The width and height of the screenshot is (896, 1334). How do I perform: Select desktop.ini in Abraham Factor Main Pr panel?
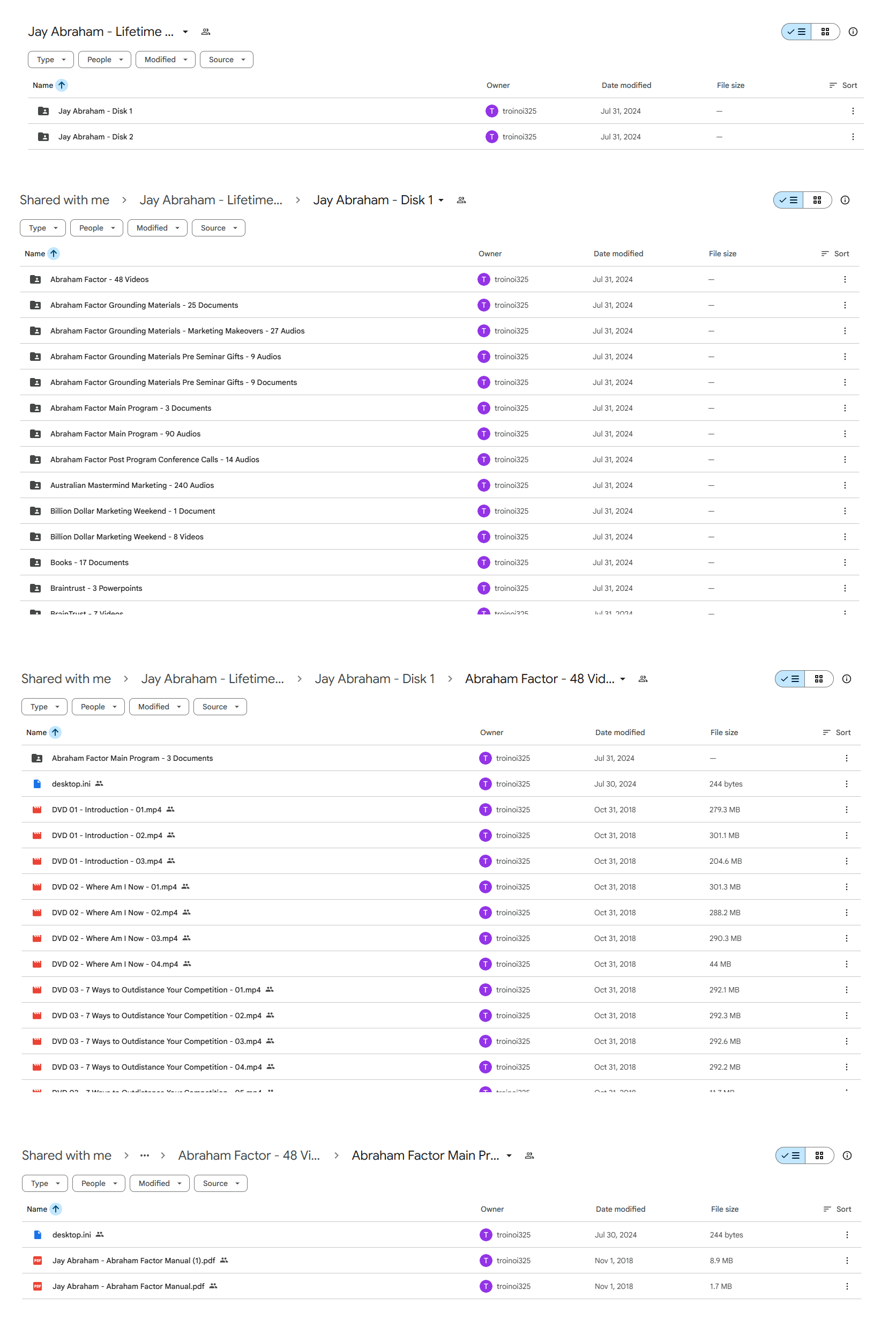click(x=442, y=1234)
